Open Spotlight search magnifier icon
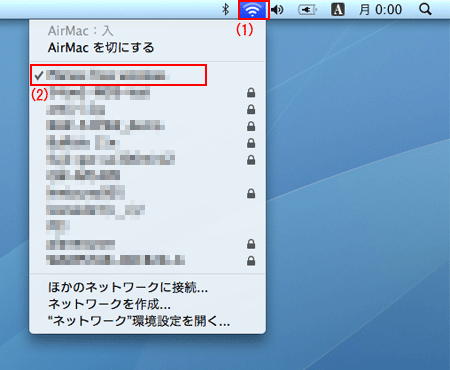The height and width of the screenshot is (370, 450). pos(425,9)
